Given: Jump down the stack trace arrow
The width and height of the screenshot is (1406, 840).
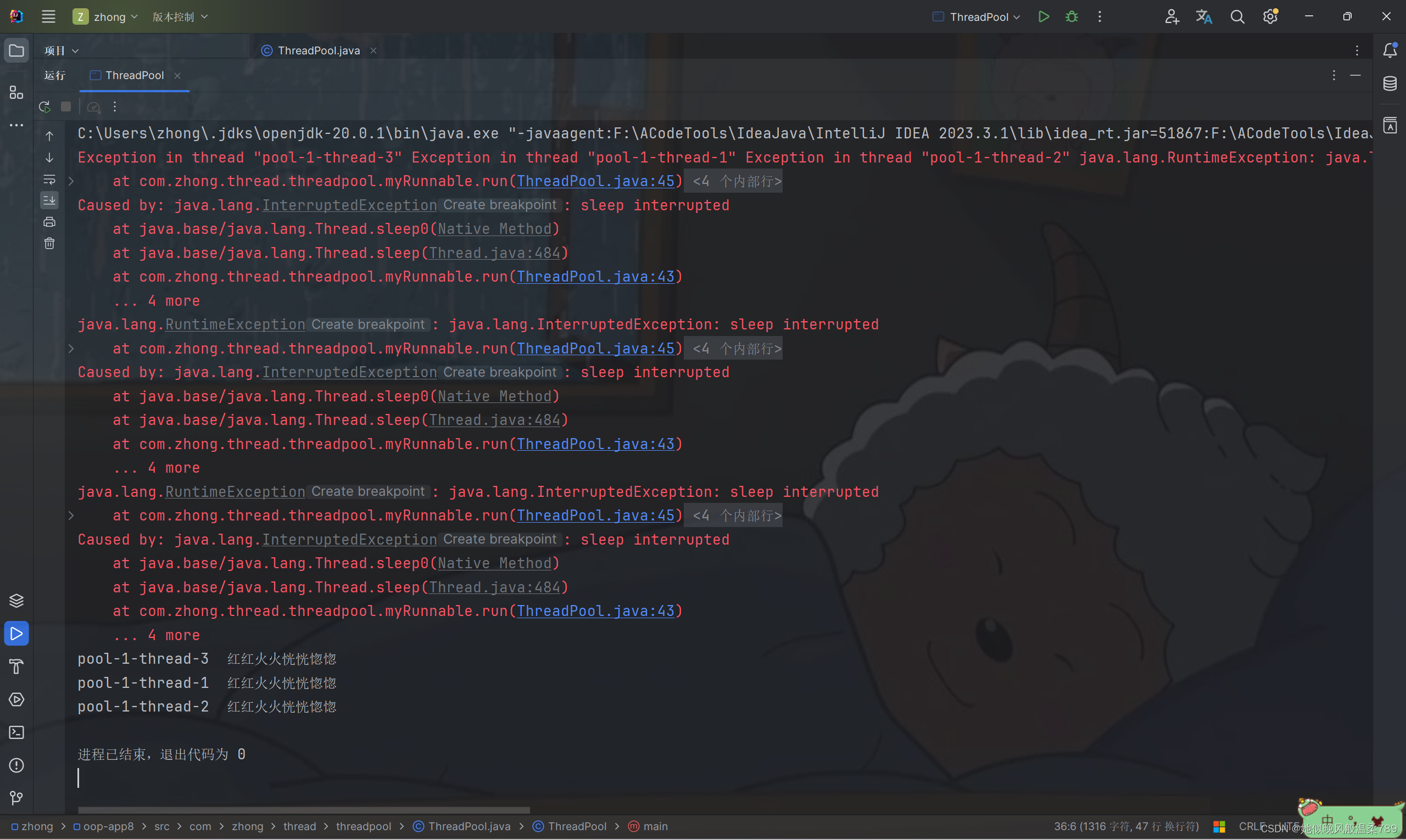Looking at the screenshot, I should [49, 158].
